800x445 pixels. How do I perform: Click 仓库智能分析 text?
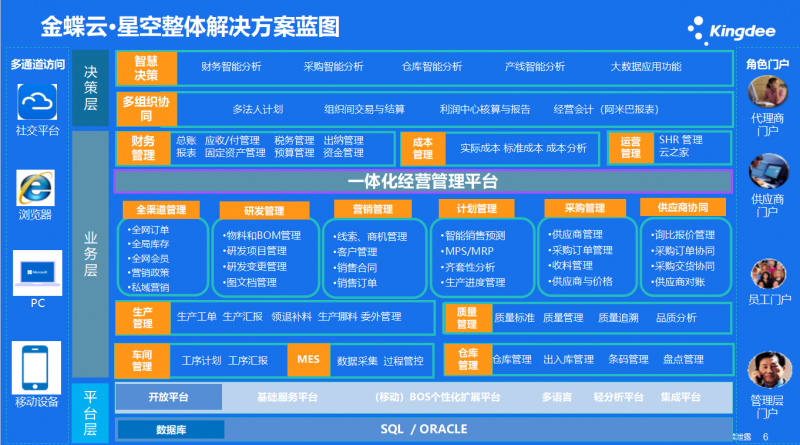[432, 67]
